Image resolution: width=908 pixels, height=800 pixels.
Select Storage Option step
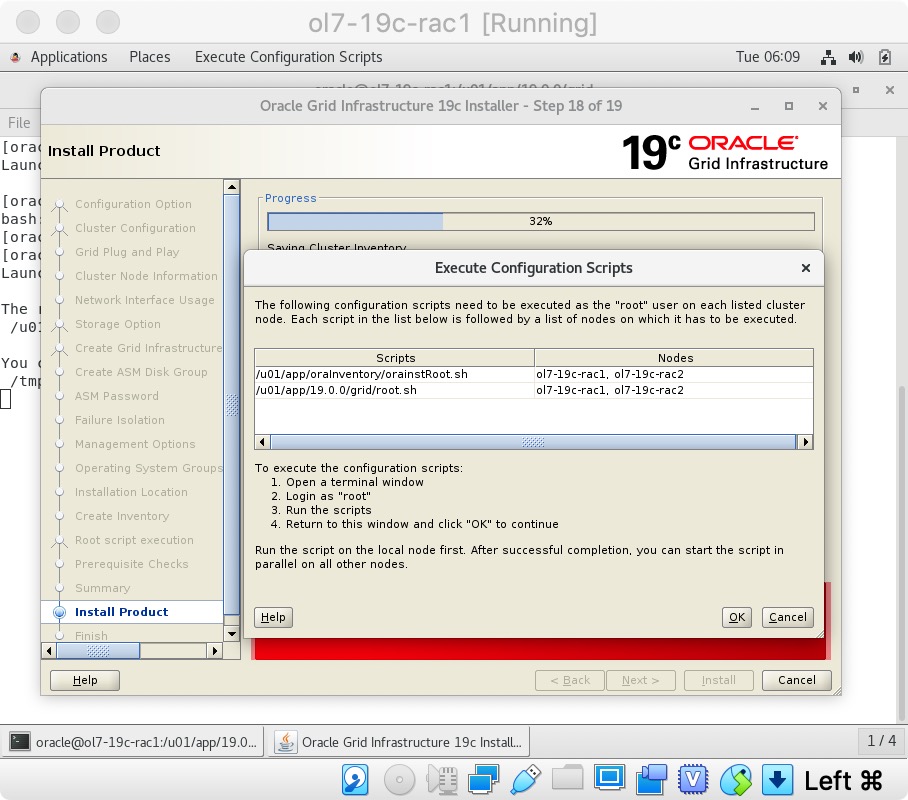[118, 324]
